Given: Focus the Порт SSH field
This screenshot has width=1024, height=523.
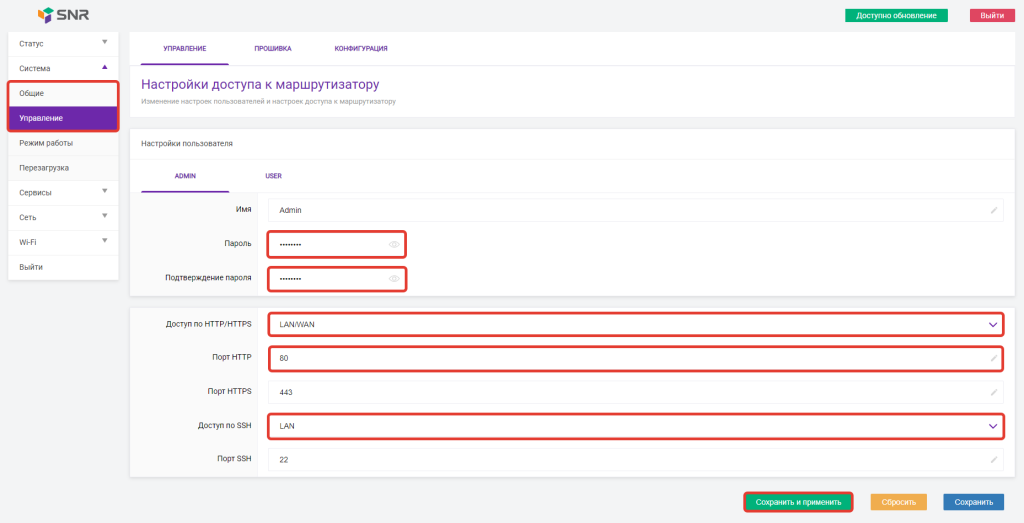Looking at the screenshot, I should (635, 460).
